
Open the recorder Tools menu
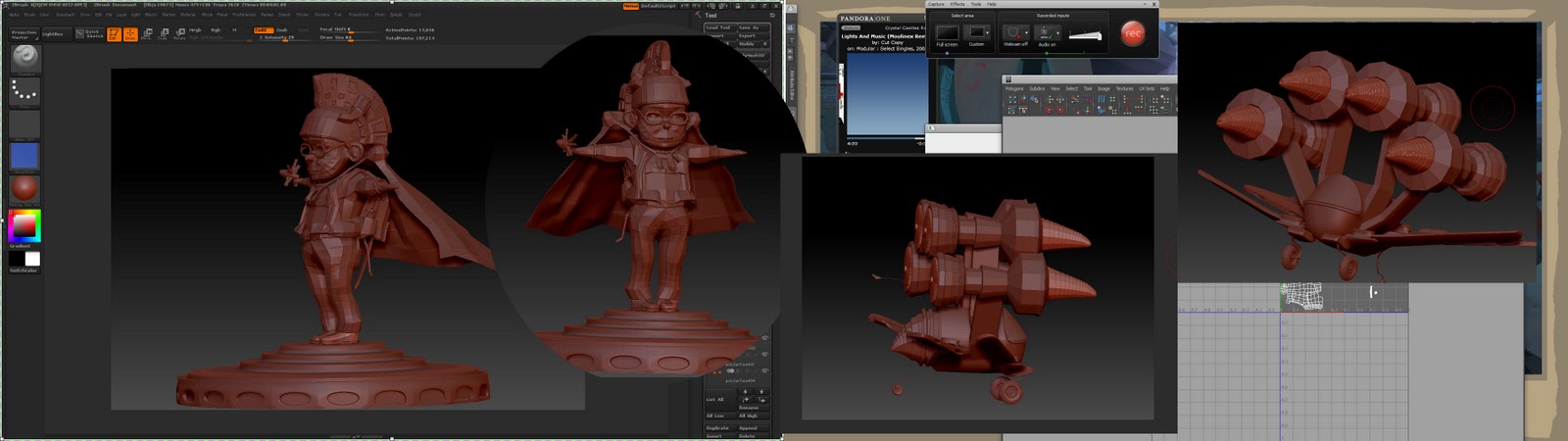[x=975, y=4]
